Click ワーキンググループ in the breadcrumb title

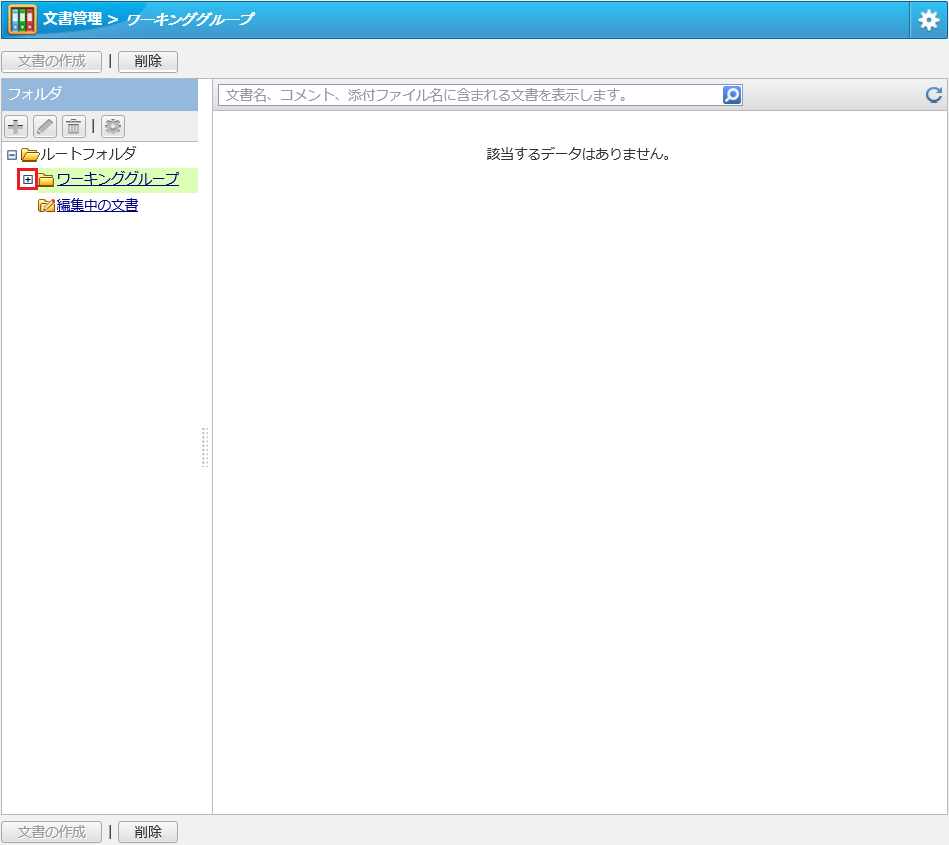190,19
